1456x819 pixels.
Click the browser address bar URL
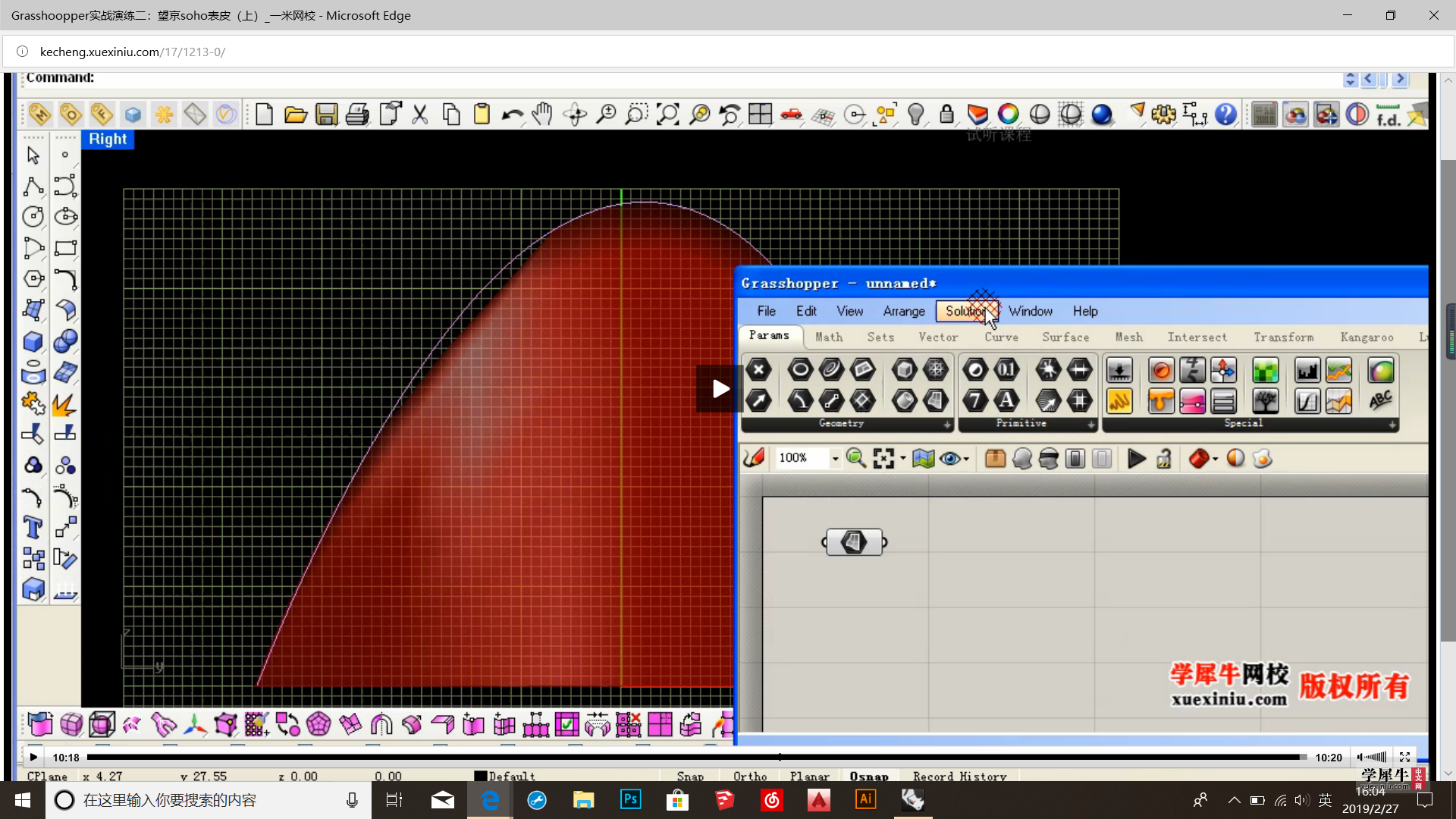133,52
